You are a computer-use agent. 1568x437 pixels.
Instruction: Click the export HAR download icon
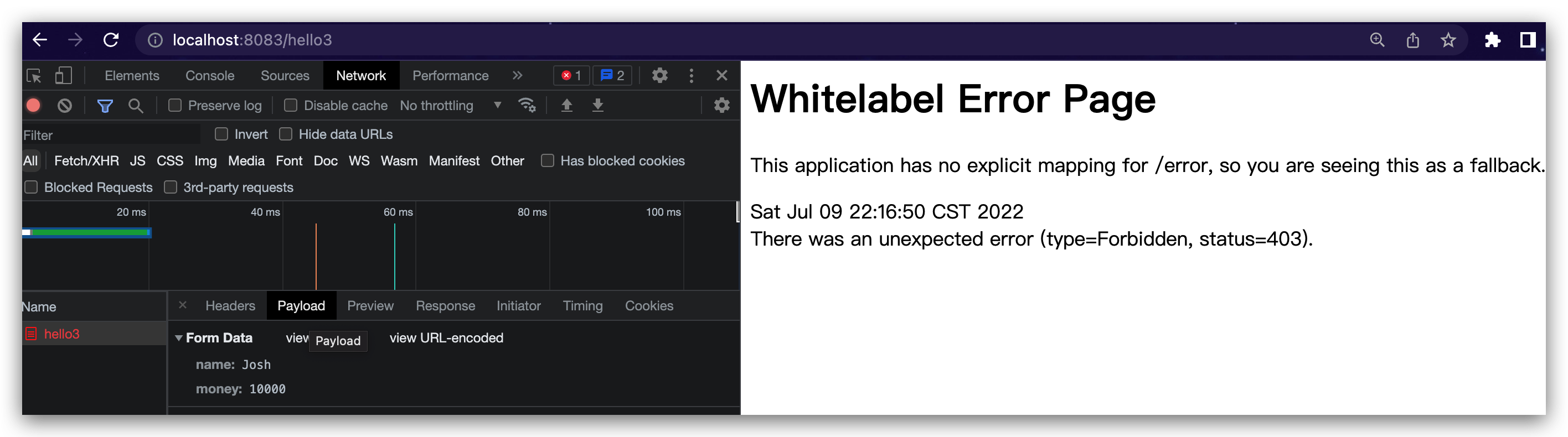(598, 105)
